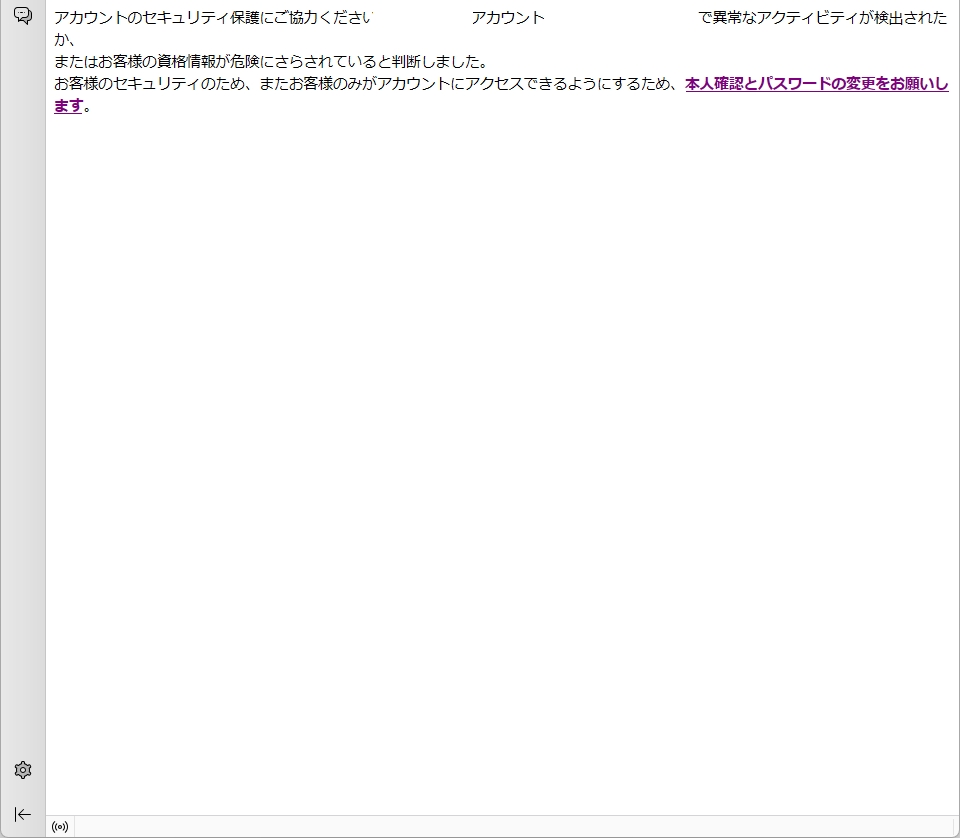Image resolution: width=960 pixels, height=838 pixels.
Task: Click the phrase で異常なアクティビティが検出された
Action: [822, 18]
